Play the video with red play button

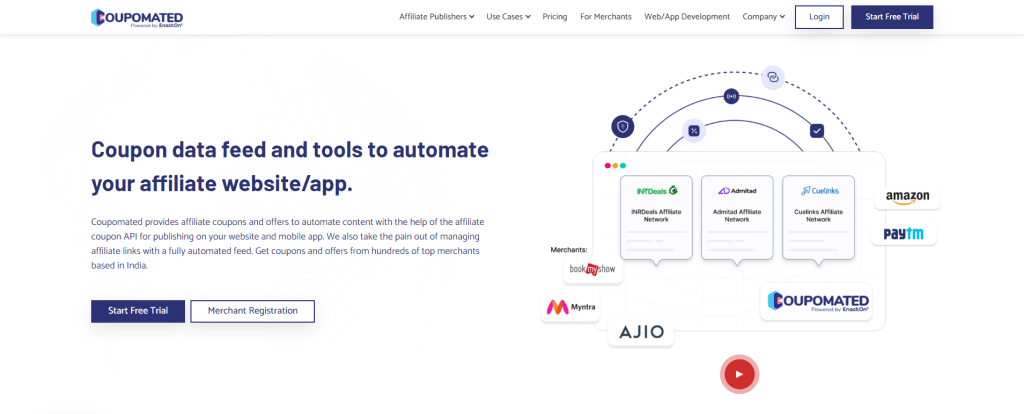pos(739,374)
